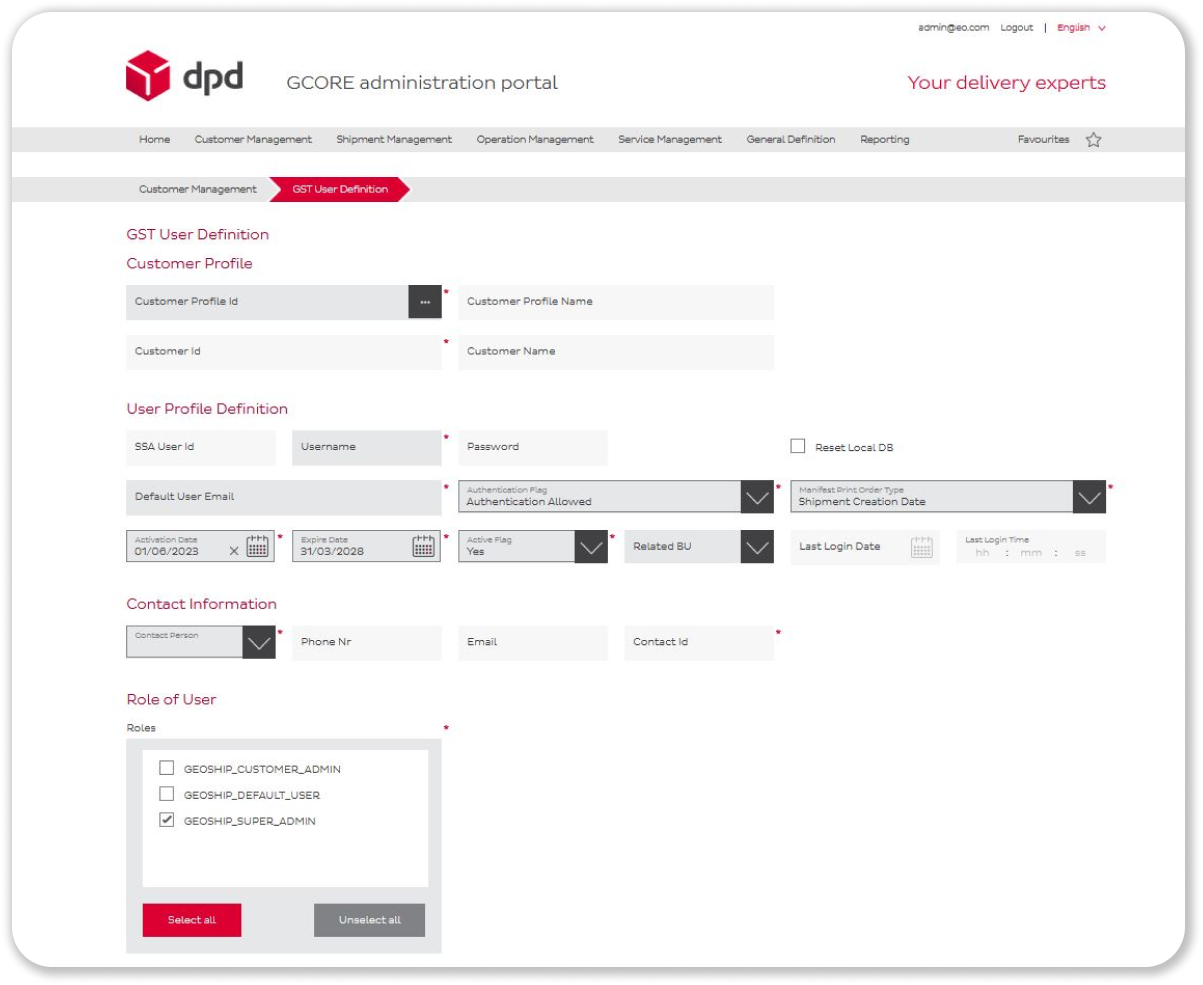Viewport: 1203px width, 985px height.
Task: Open the Customer Profile Id lookup button
Action: (x=425, y=302)
